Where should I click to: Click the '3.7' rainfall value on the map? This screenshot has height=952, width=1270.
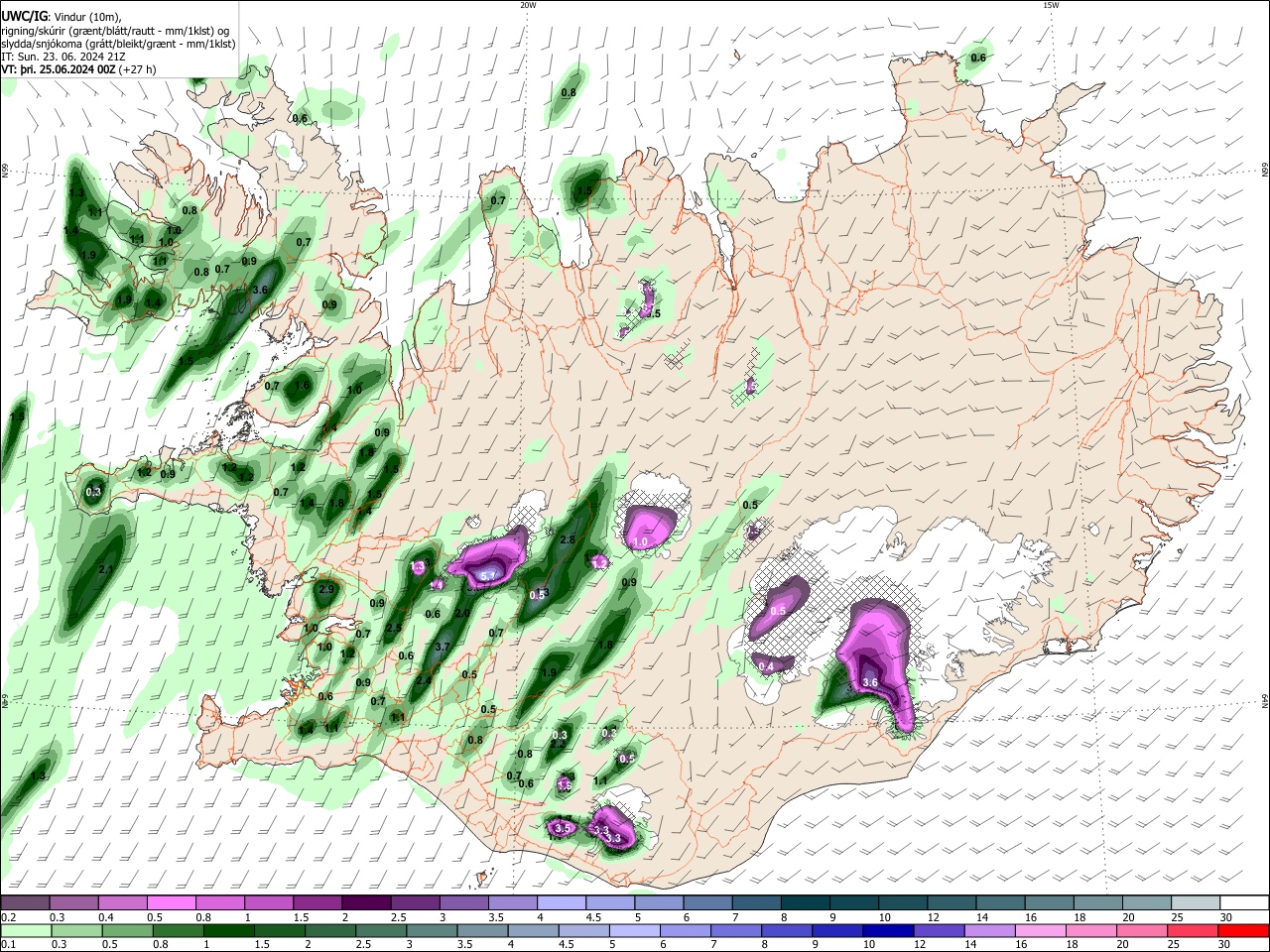443,647
